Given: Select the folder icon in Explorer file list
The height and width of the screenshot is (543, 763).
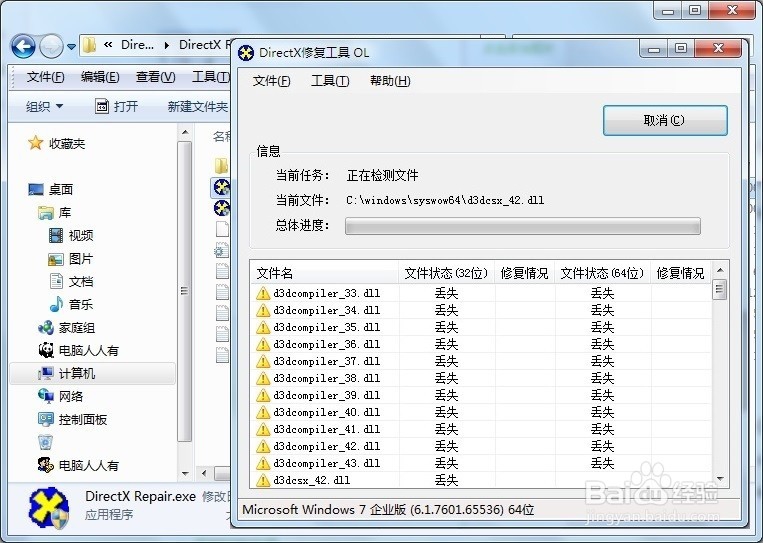Looking at the screenshot, I should click(221, 165).
